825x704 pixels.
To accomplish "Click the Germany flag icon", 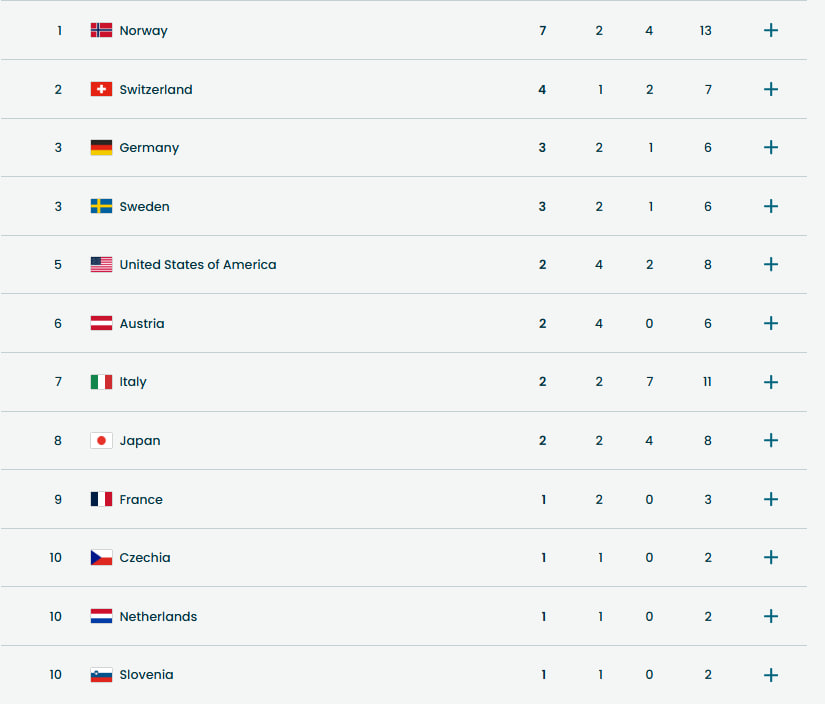I will [x=101, y=147].
